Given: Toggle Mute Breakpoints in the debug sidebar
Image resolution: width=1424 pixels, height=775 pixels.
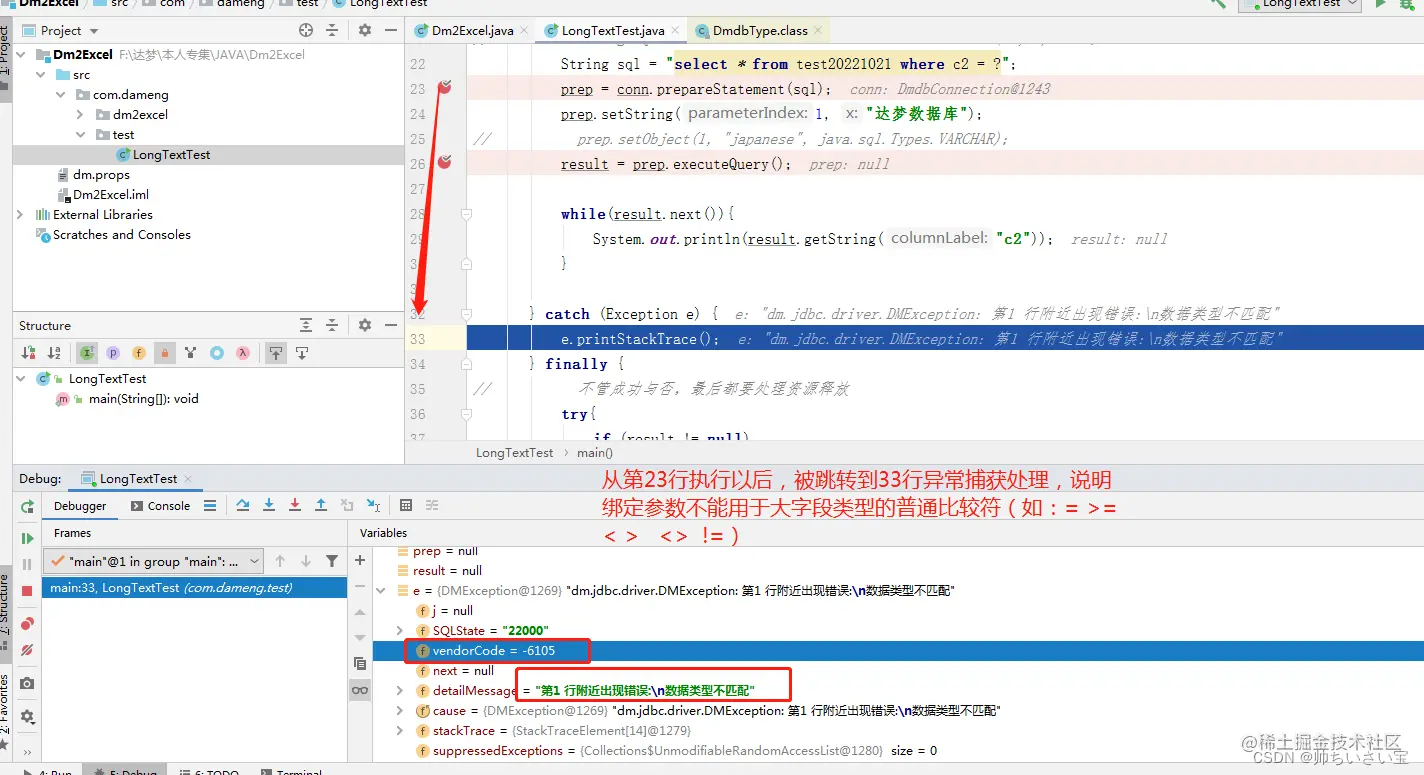Looking at the screenshot, I should click(27, 649).
